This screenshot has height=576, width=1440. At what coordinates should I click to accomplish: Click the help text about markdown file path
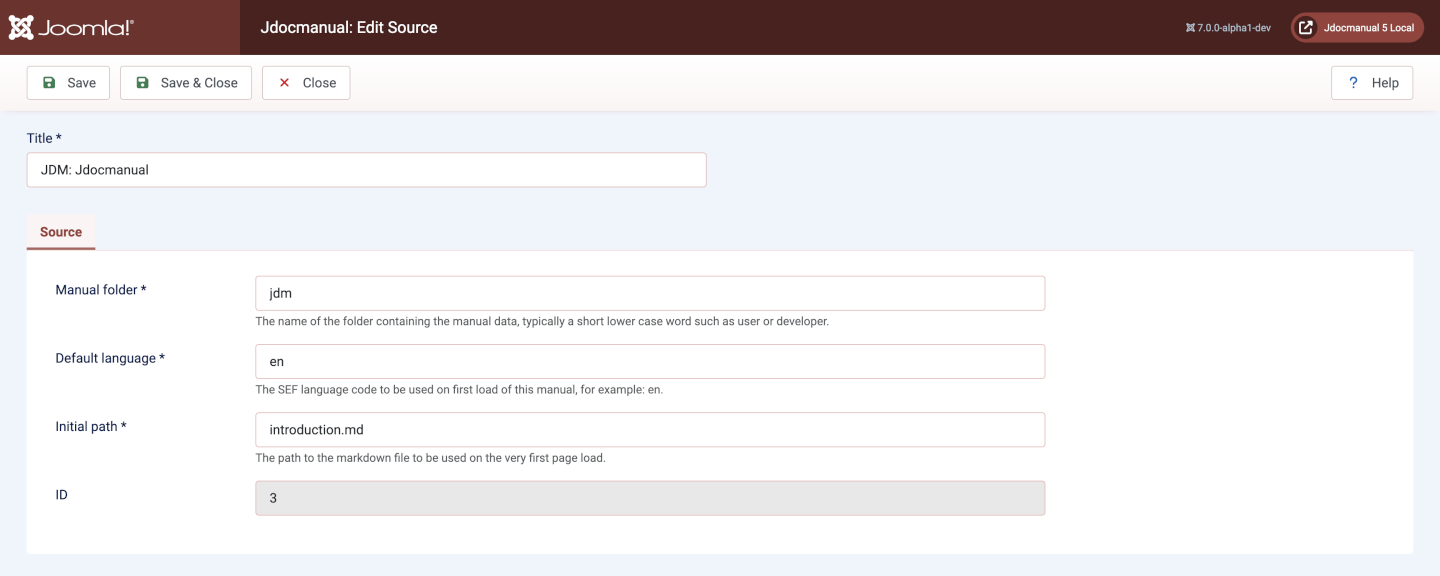point(431,458)
